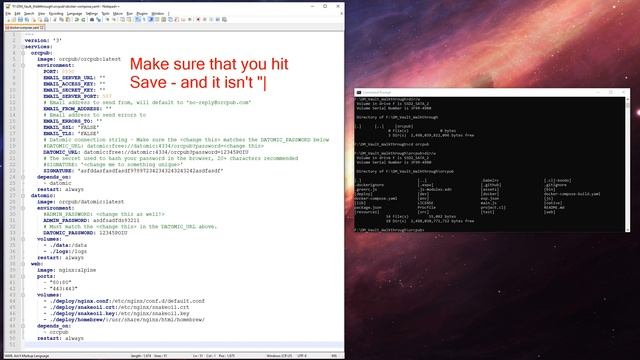Click the UTF-8 encoding in status bar
640x360 pixels.
click(x=302, y=356)
